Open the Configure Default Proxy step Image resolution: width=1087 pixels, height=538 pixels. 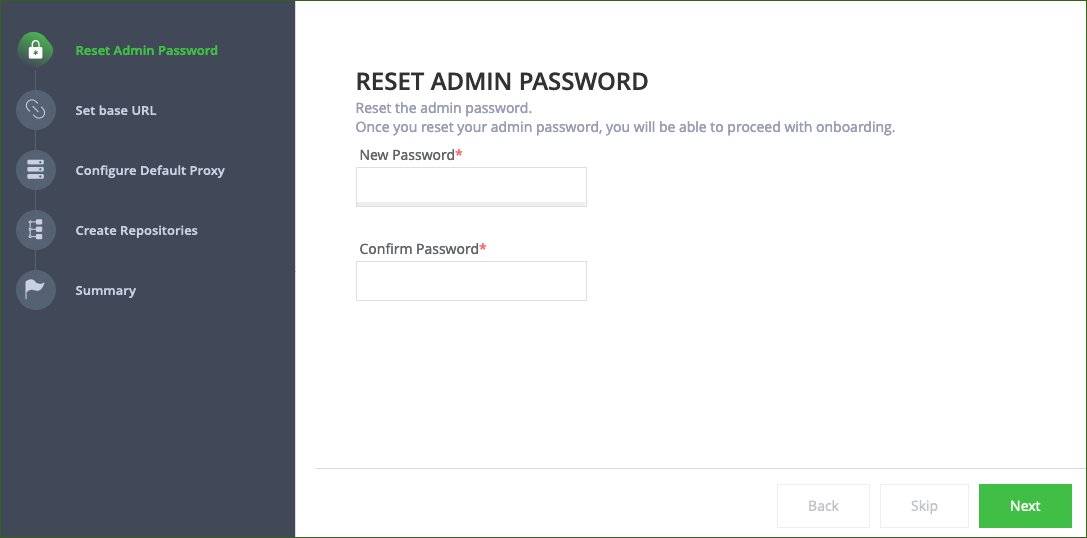point(150,171)
